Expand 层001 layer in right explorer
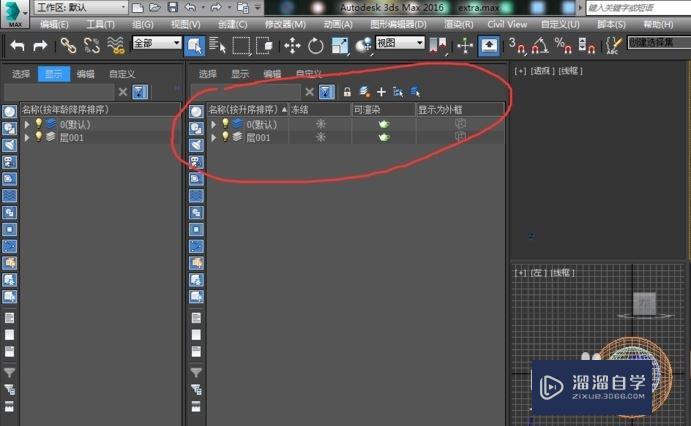691x426 pixels. (x=213, y=138)
